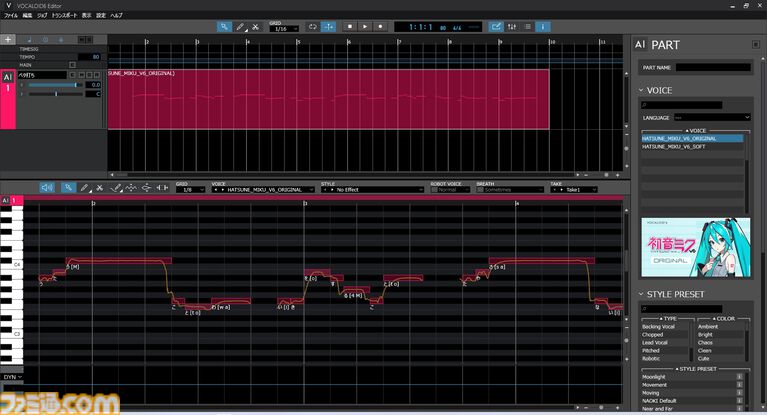Select the pencil tool in piano roll toolbar
This screenshot has height=415, width=767.
pyautogui.click(x=84, y=187)
